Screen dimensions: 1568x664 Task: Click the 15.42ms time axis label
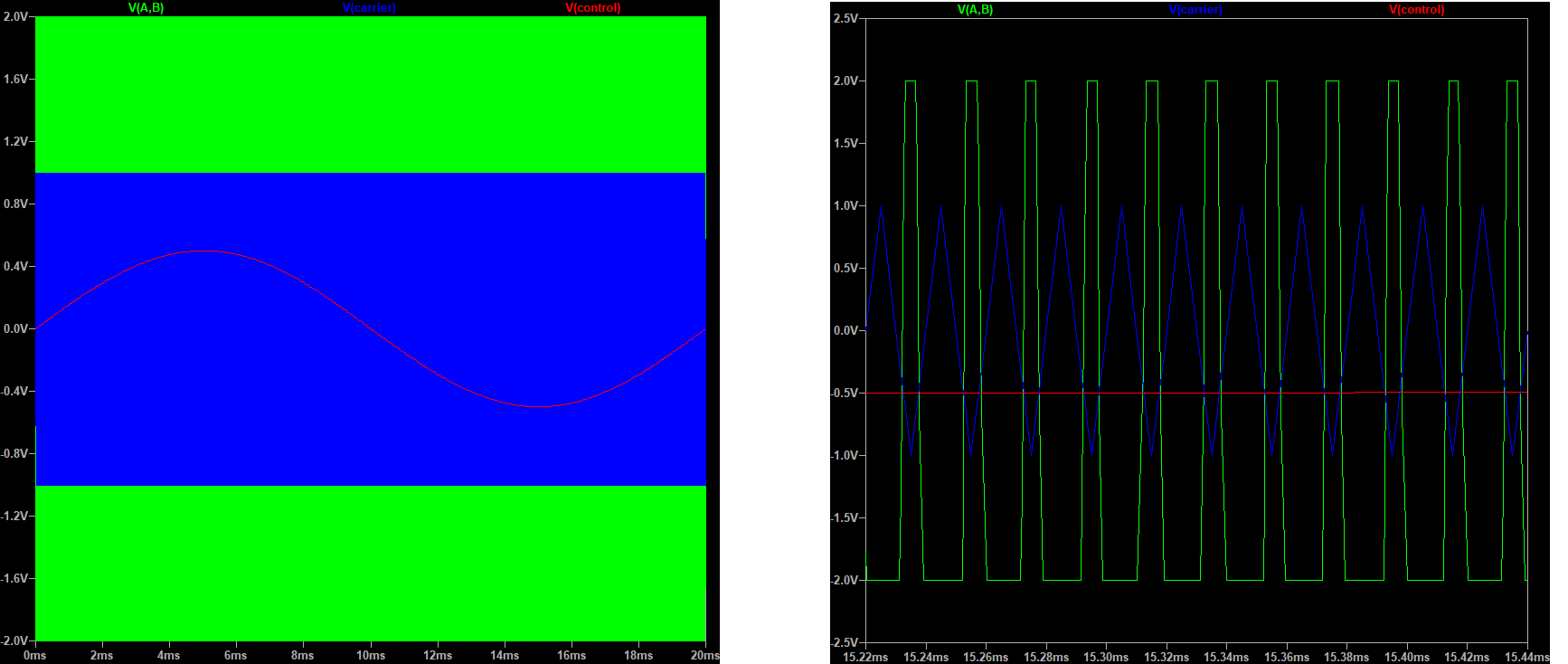[x=1467, y=657]
